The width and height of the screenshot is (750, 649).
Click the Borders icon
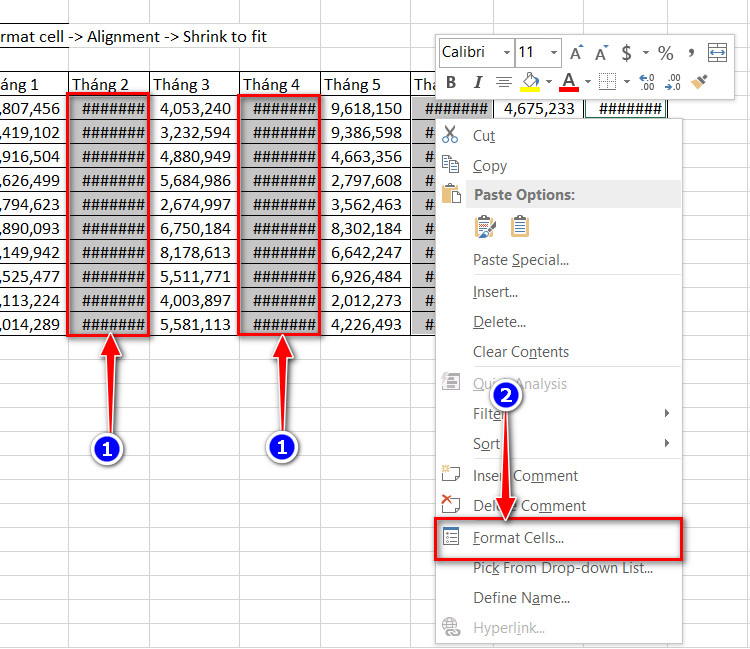[607, 82]
